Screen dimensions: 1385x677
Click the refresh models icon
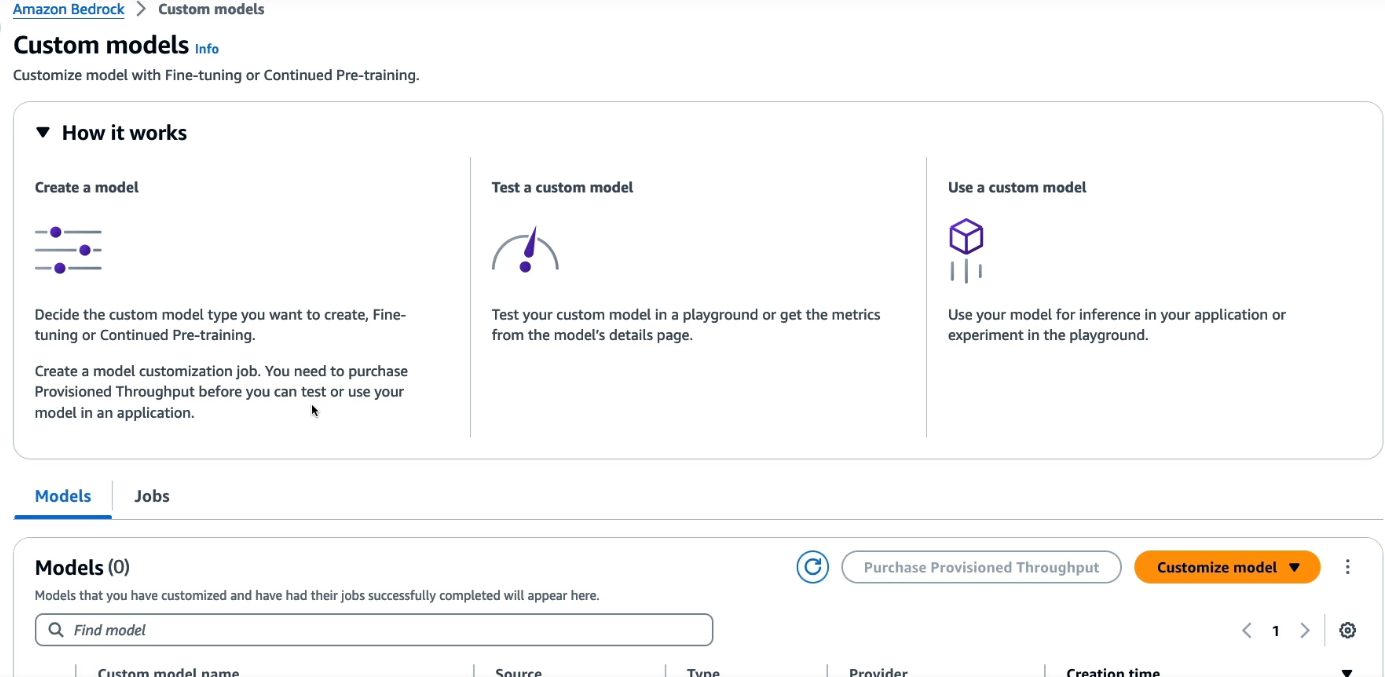pyautogui.click(x=812, y=567)
